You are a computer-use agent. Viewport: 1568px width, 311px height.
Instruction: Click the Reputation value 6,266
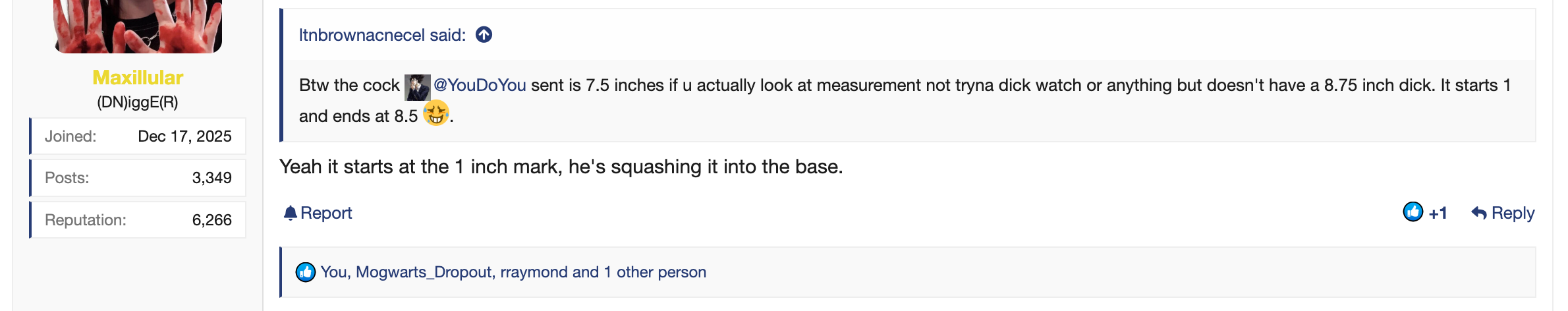tap(211, 220)
